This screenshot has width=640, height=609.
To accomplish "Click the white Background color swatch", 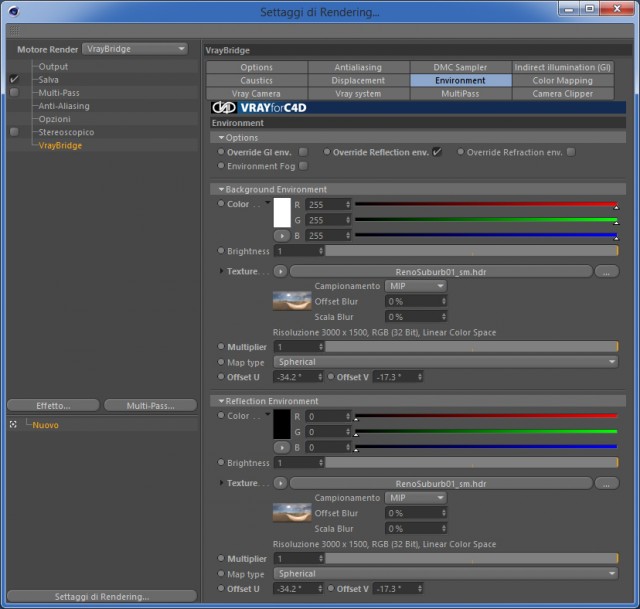I will point(282,213).
